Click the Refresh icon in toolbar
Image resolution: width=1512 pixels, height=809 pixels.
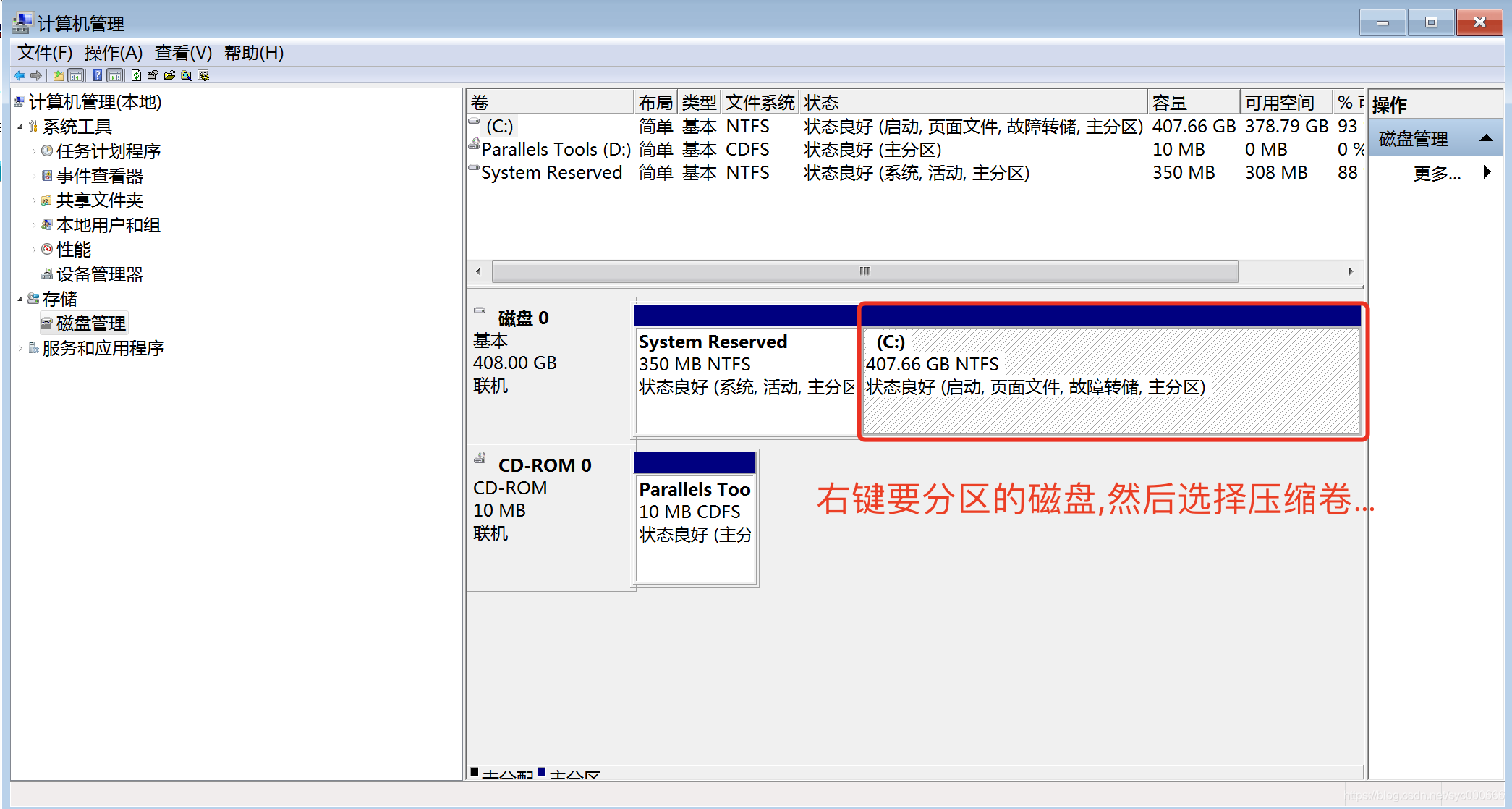point(136,75)
